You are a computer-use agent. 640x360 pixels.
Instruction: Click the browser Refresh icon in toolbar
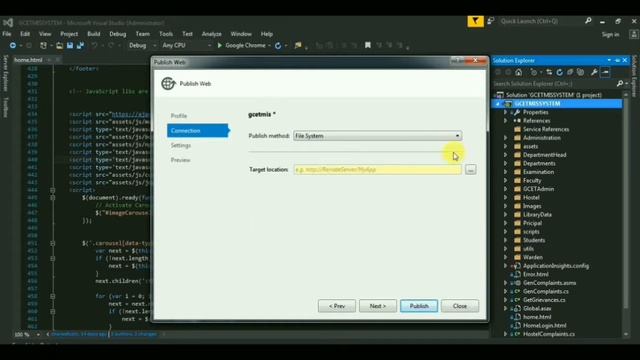coord(278,46)
